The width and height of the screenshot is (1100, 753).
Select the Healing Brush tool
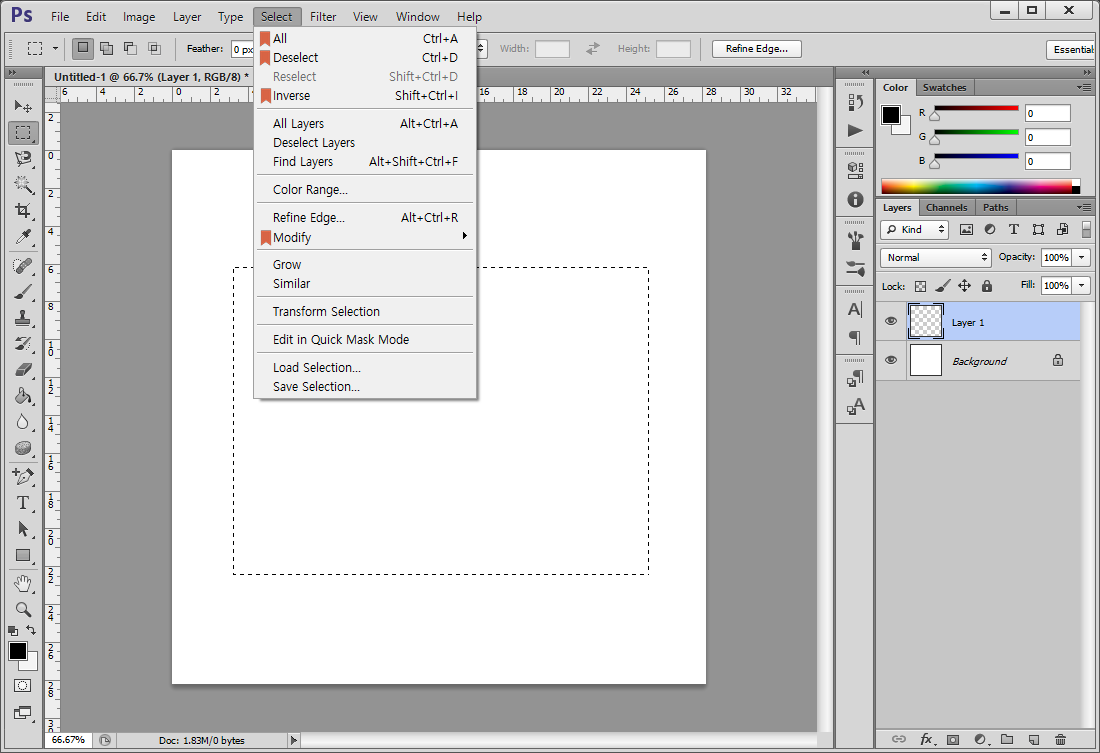click(23, 266)
